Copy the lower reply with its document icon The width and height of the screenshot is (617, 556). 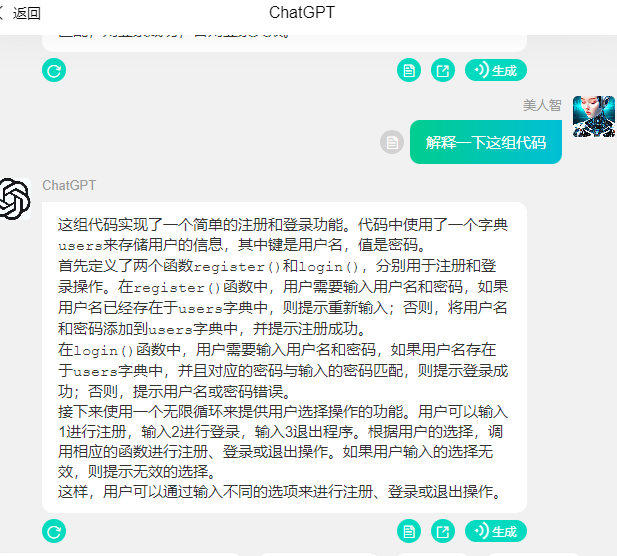pos(409,532)
